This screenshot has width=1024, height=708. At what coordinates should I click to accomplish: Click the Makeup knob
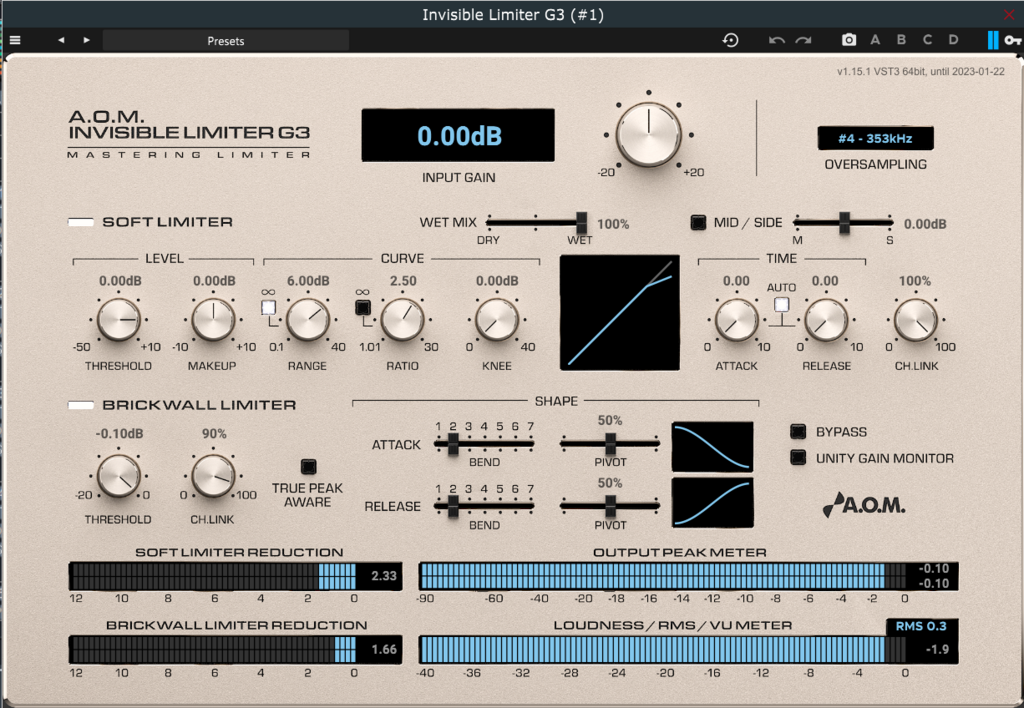click(x=213, y=319)
